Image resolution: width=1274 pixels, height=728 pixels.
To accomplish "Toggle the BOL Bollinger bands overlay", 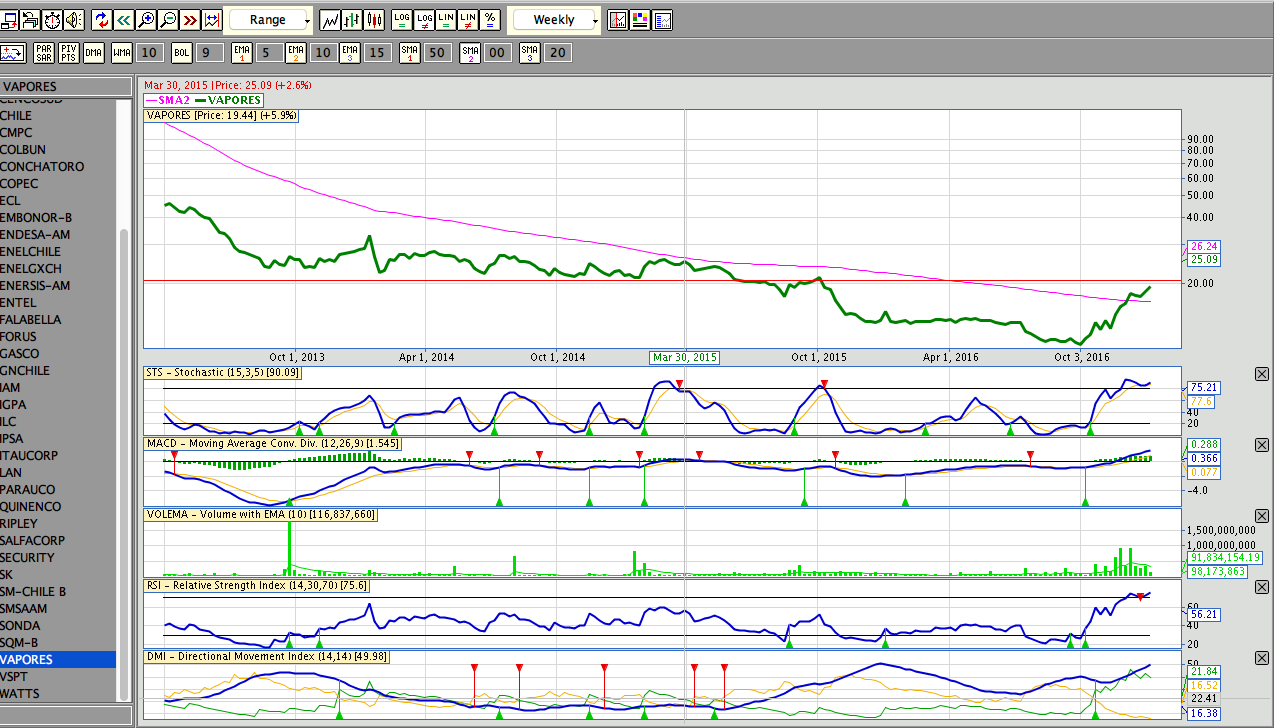I will click(x=181, y=53).
